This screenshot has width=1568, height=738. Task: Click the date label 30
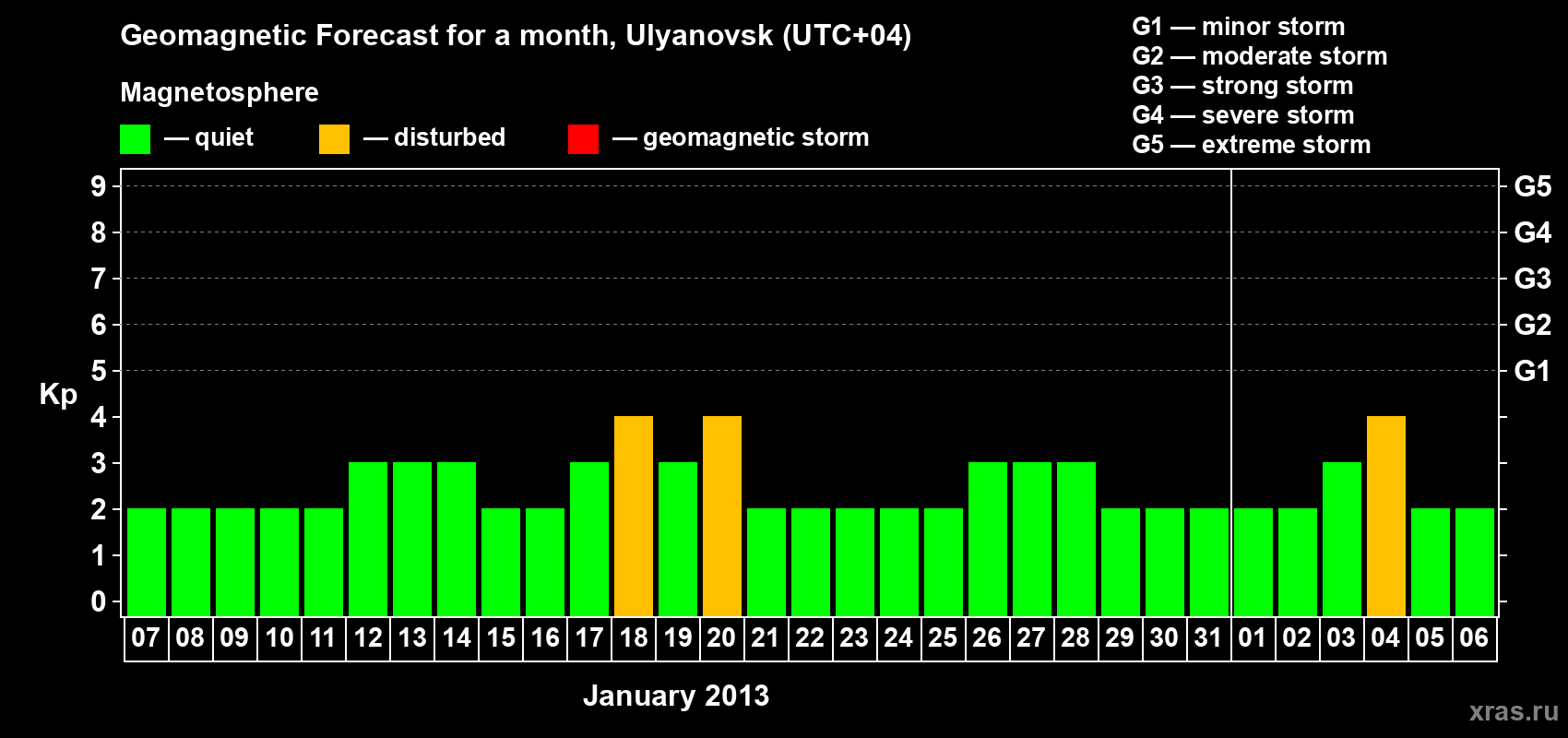[x=1164, y=637]
